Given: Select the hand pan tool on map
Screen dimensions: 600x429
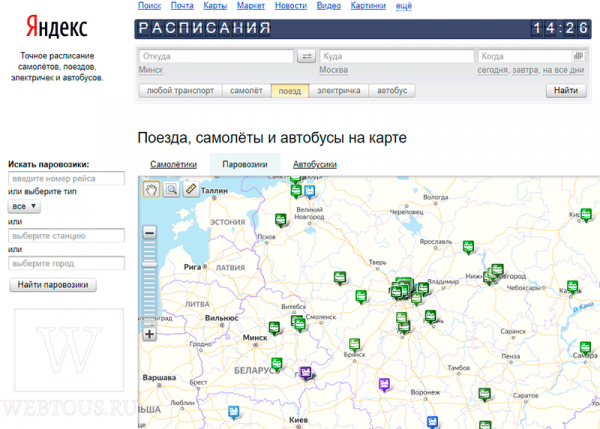Looking at the screenshot, I should point(151,189).
